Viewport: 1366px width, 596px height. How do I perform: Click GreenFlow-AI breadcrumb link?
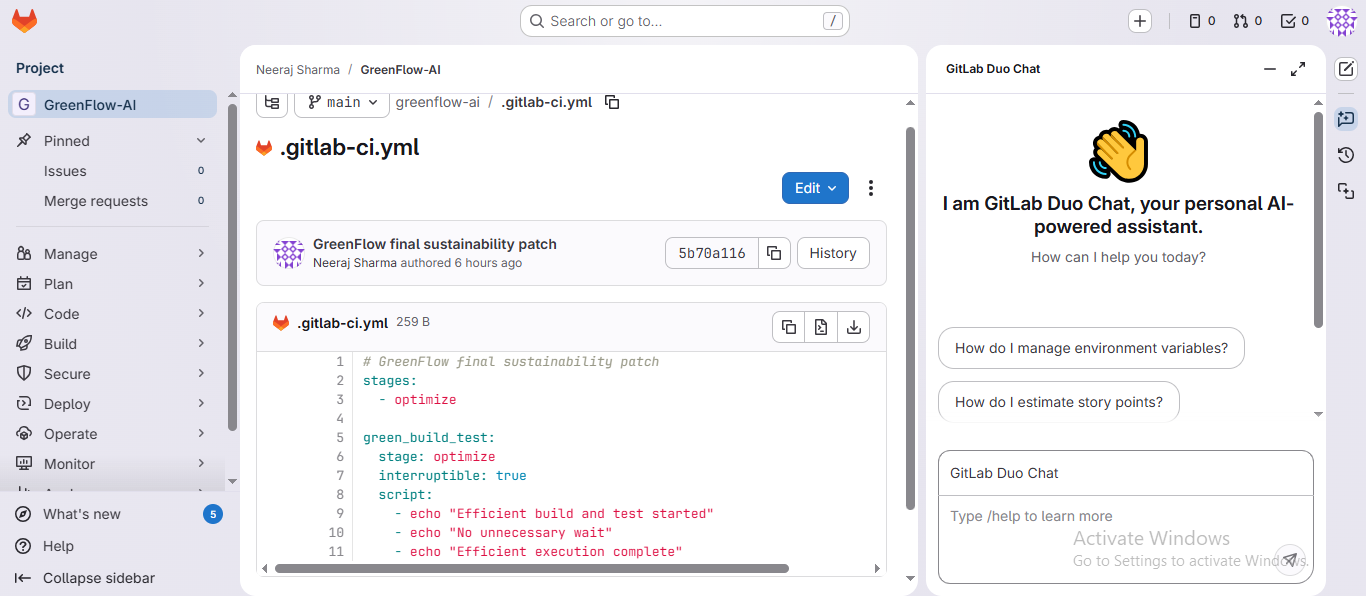click(x=400, y=70)
